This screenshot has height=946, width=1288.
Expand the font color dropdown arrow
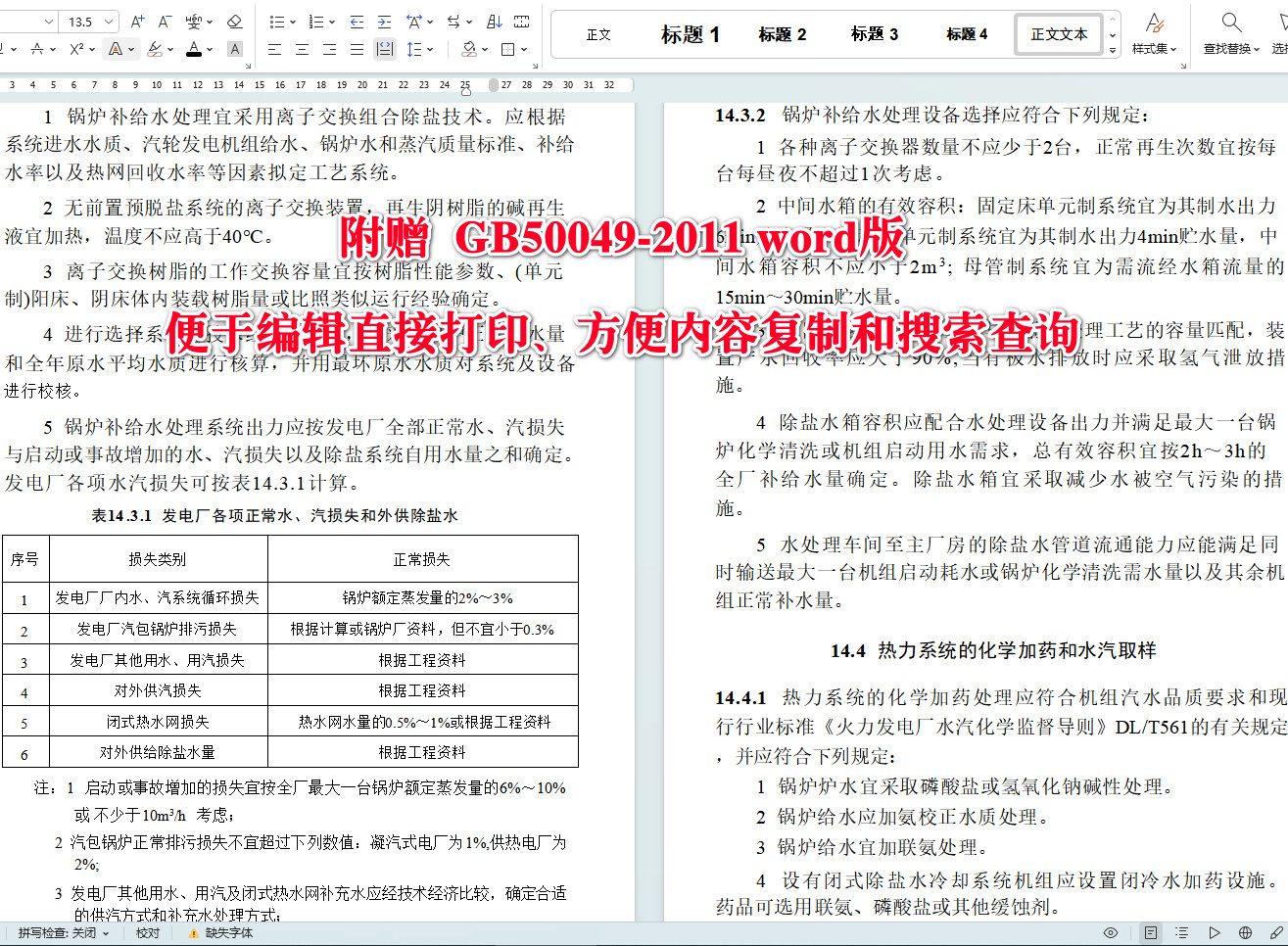(210, 49)
